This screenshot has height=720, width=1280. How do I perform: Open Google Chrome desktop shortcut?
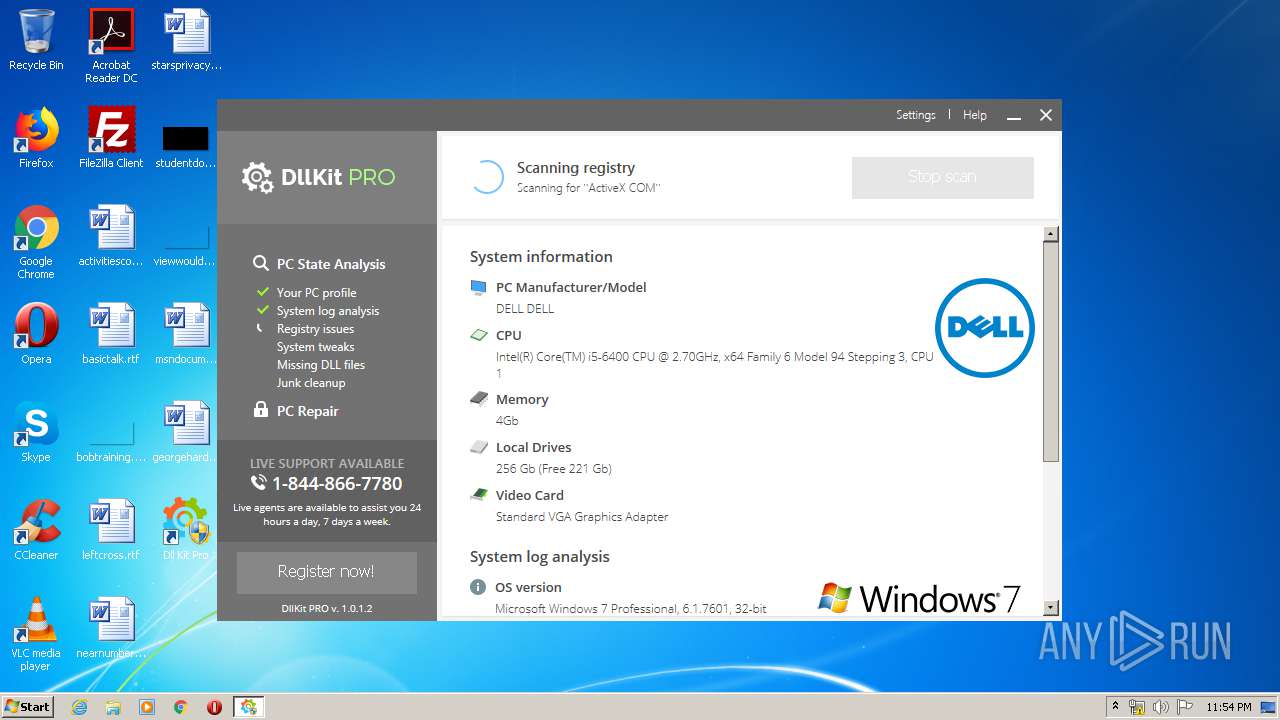pos(36,241)
